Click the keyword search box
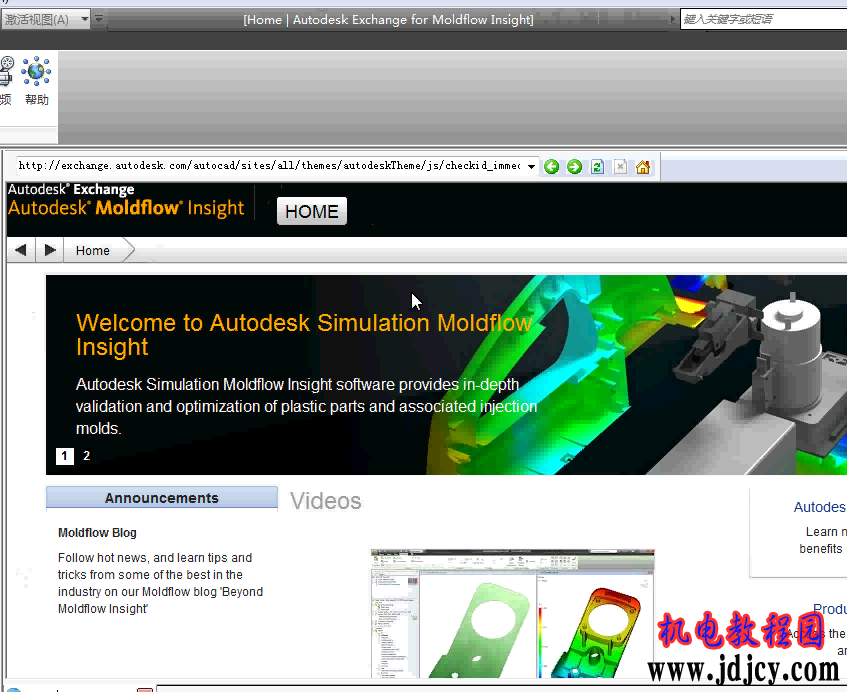The height and width of the screenshot is (692, 847). pyautogui.click(x=763, y=19)
